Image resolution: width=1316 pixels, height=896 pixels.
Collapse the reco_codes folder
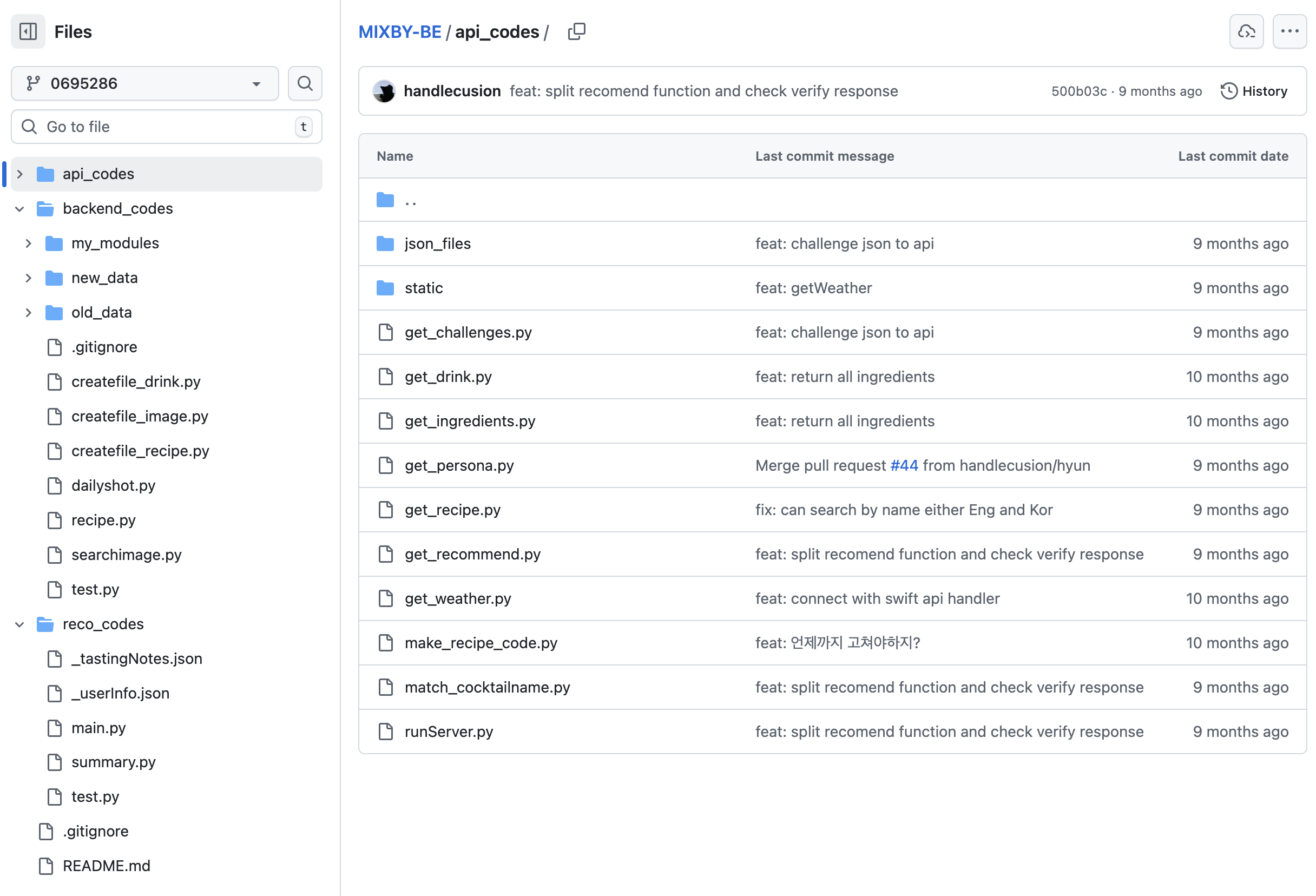[x=20, y=624]
